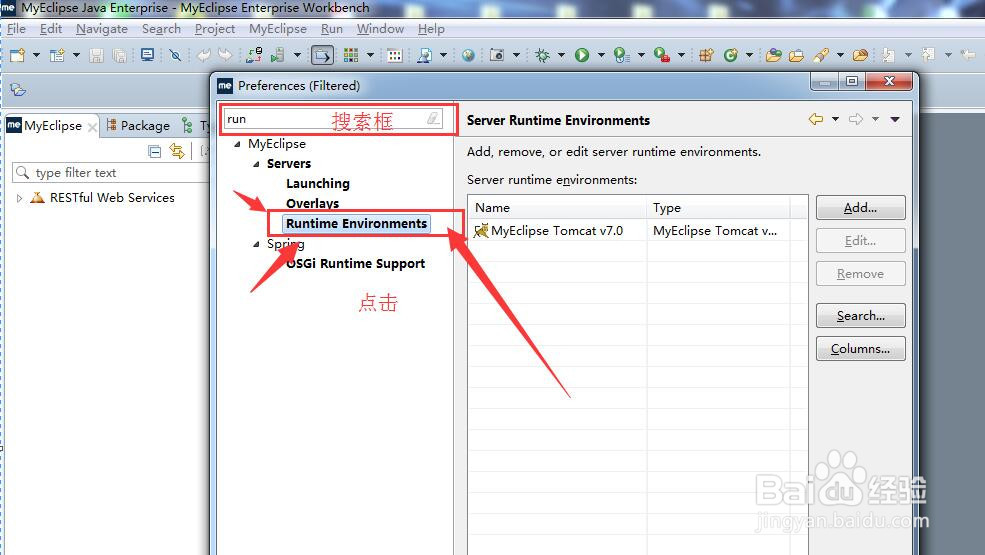985x555 pixels.
Task: Toggle Skip All Breakpoints icon
Action: (175, 55)
